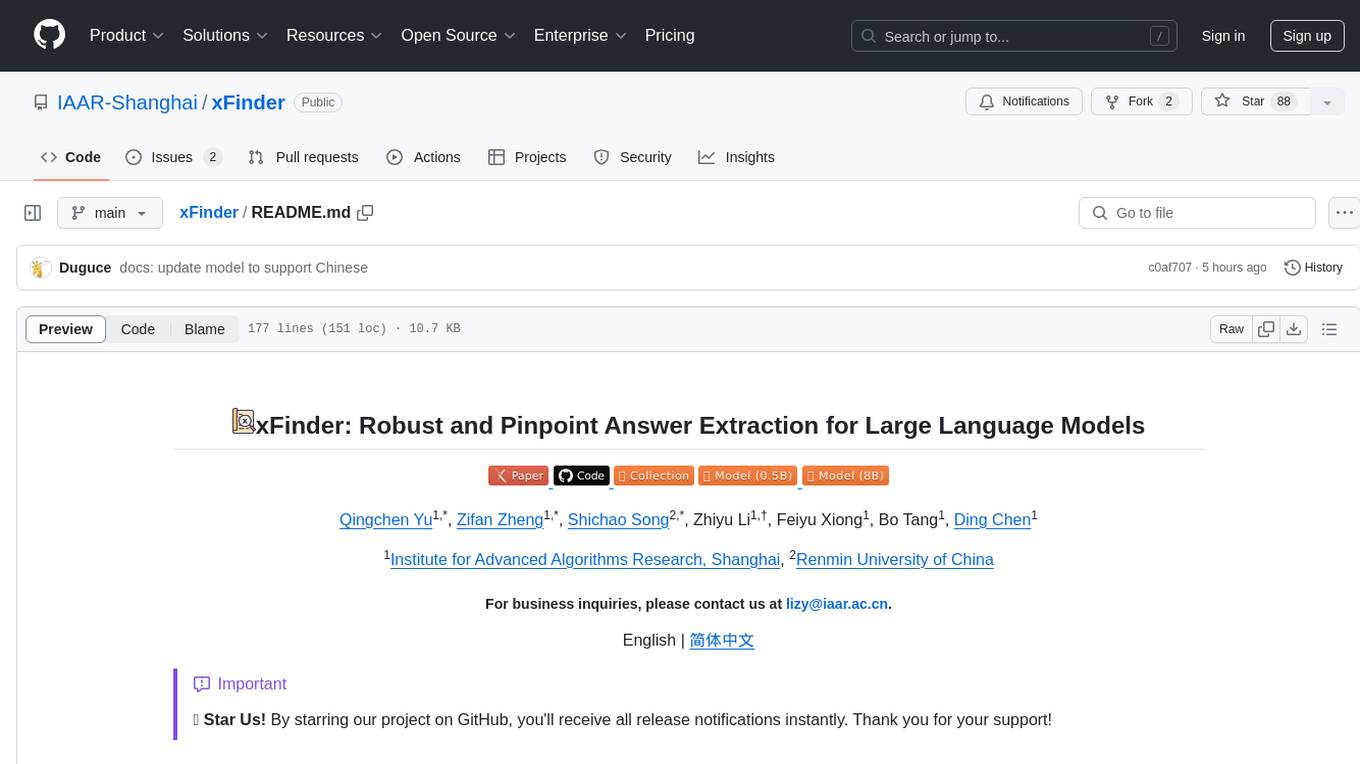1360x764 pixels.
Task: Open the GitHub Code badge
Action: click(582, 476)
